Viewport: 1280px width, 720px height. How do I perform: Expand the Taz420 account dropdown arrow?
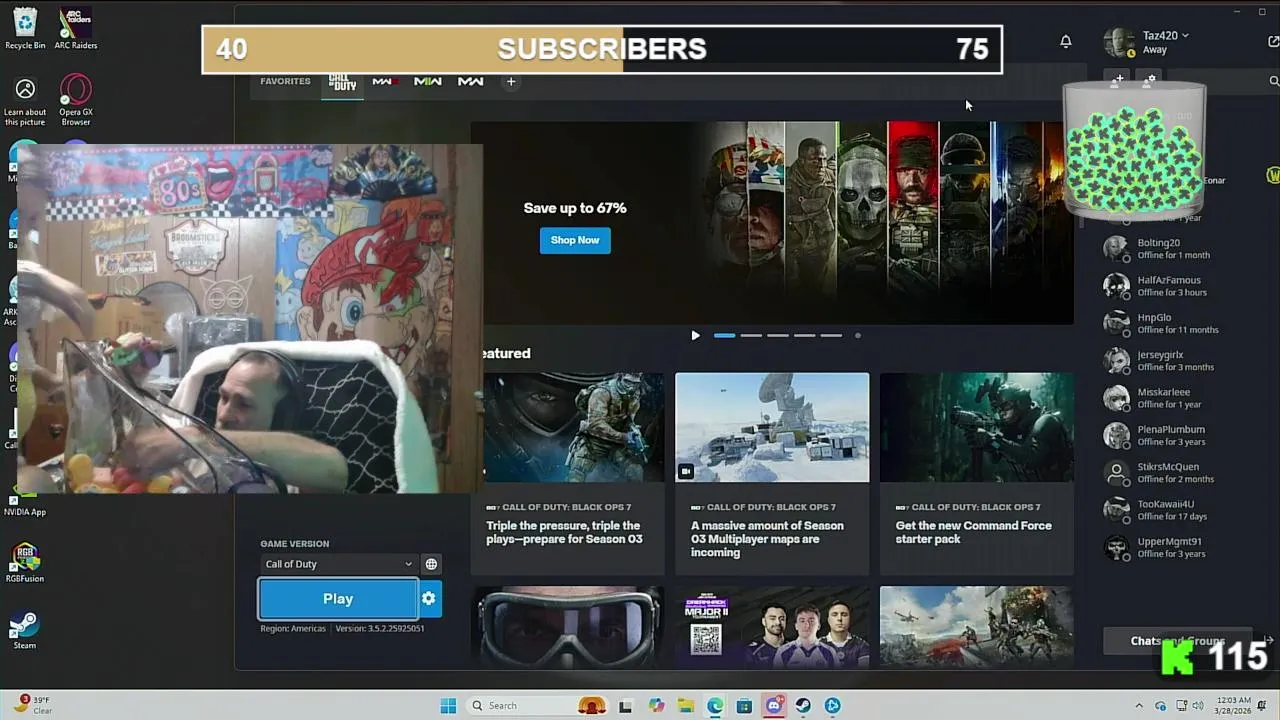coord(1185,36)
